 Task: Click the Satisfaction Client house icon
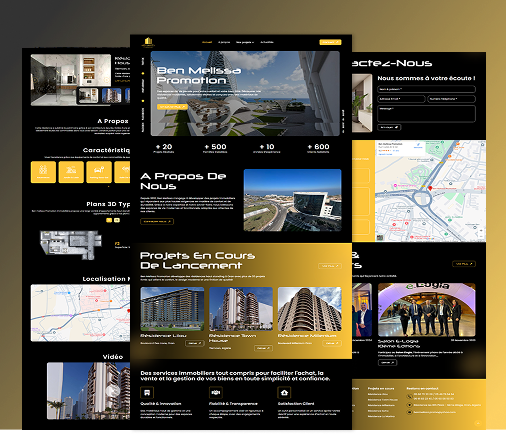tap(284, 392)
